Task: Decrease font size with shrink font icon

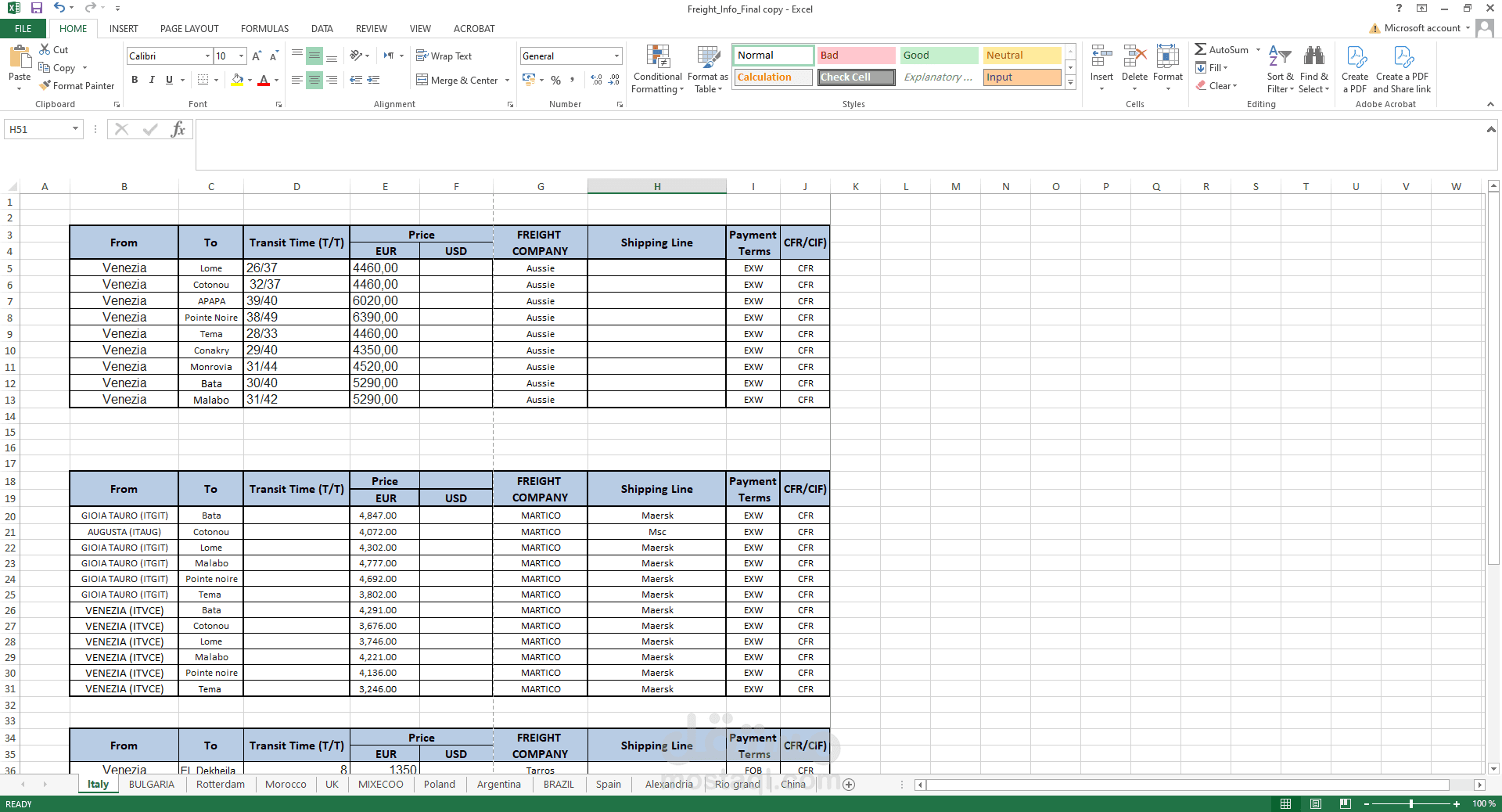Action: [274, 56]
